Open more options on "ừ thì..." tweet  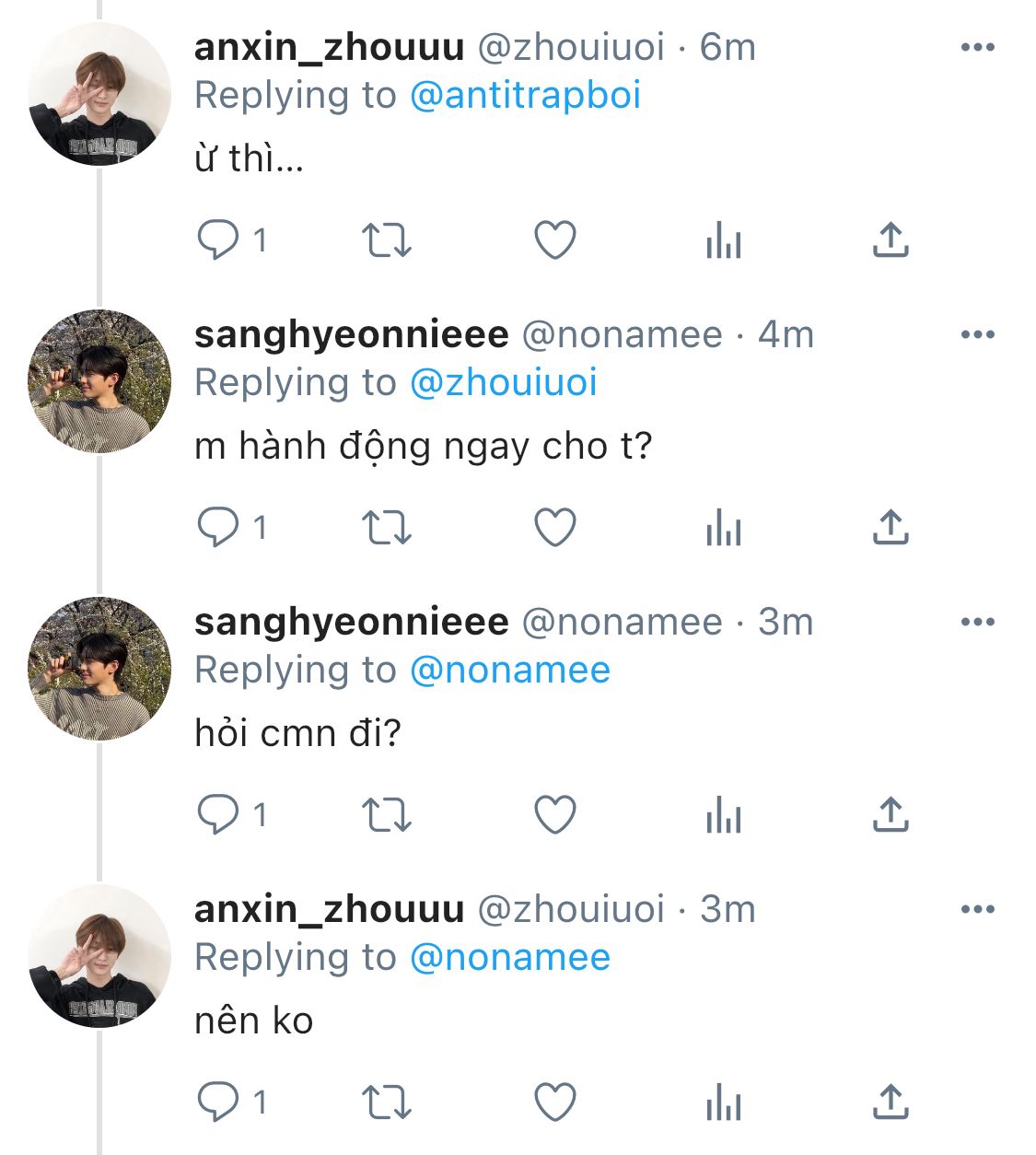977,47
